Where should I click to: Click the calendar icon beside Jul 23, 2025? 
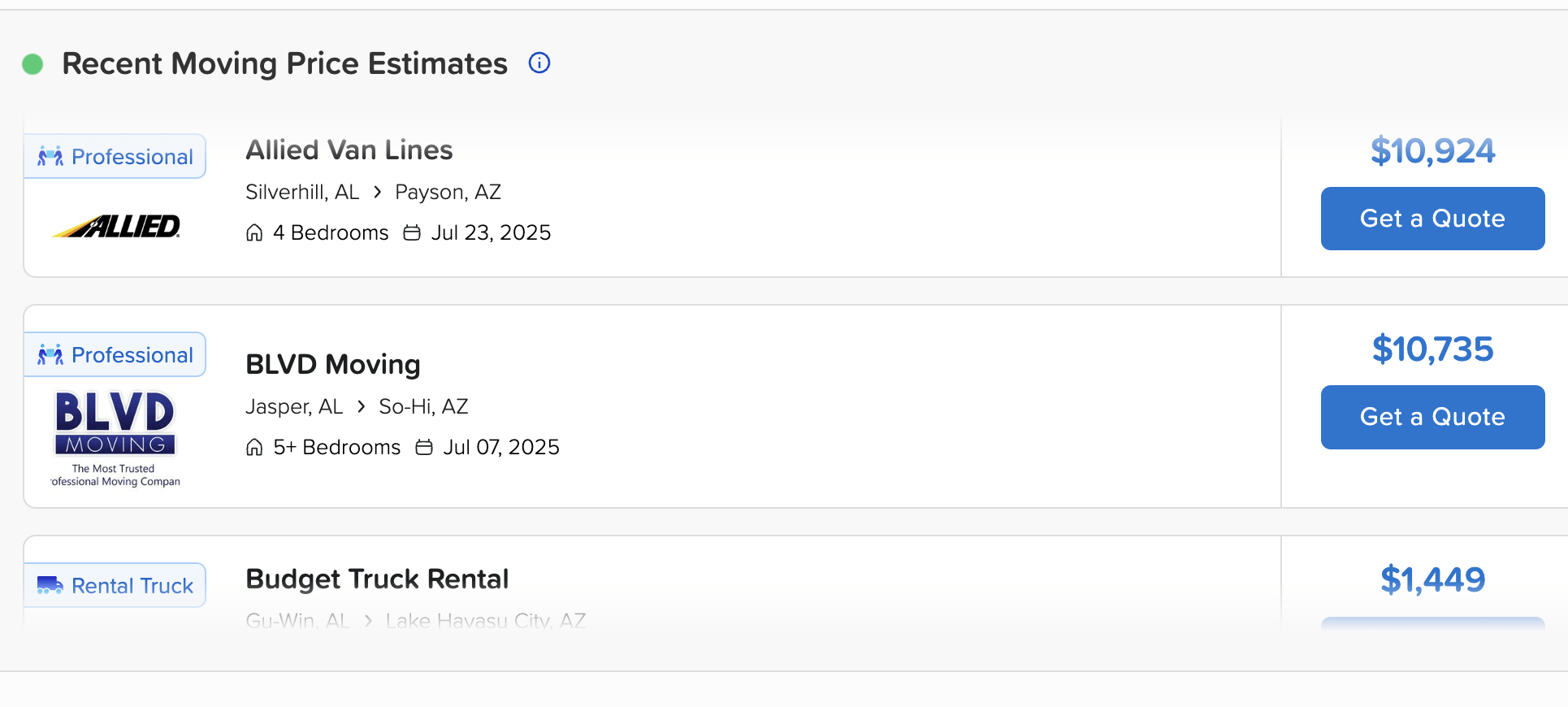412,233
